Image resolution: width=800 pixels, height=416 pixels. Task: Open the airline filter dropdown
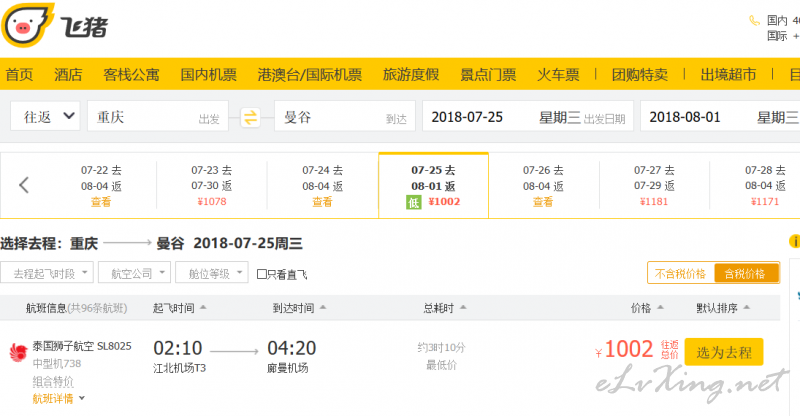click(134, 273)
